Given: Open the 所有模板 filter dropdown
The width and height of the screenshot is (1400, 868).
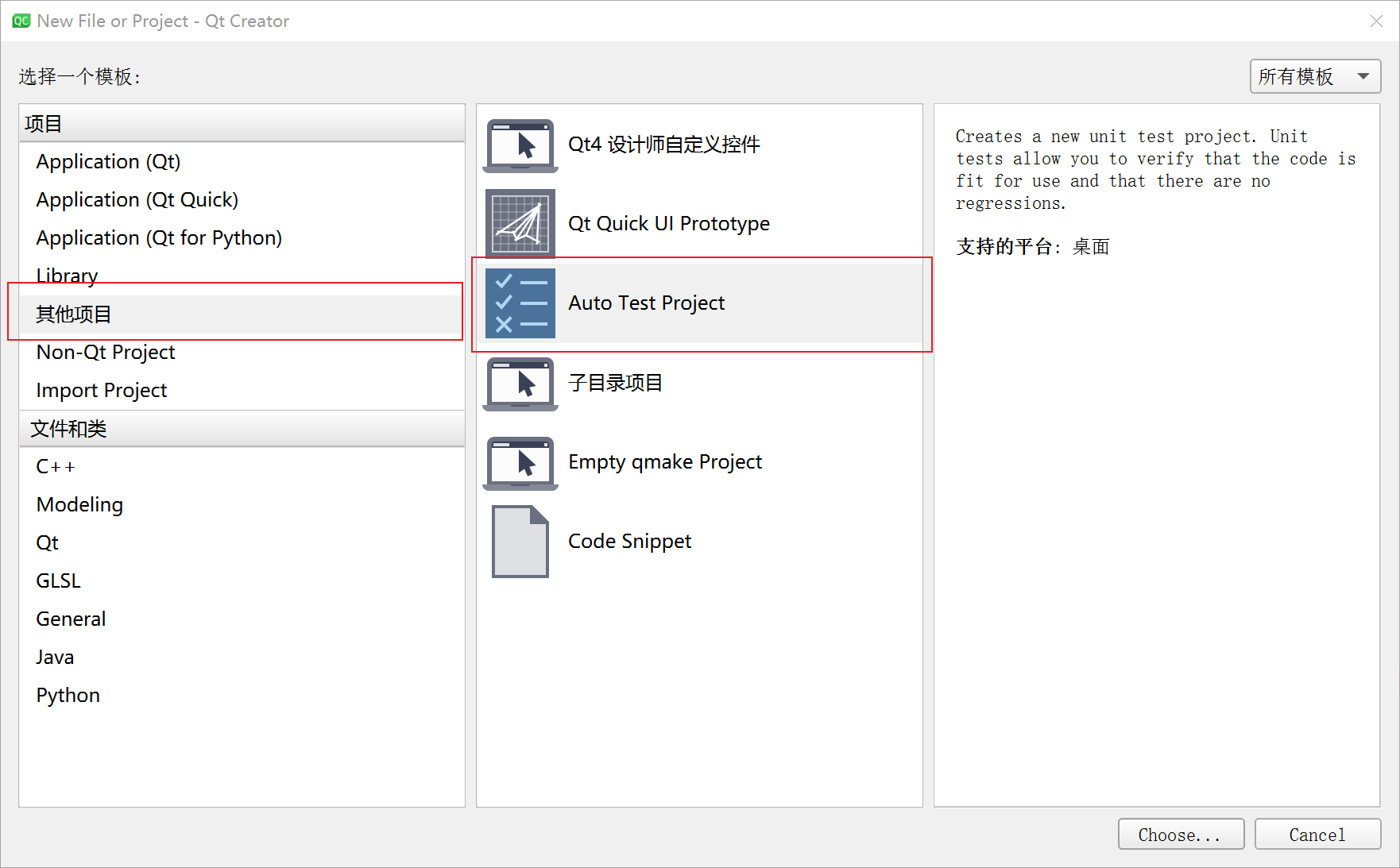Looking at the screenshot, I should pyautogui.click(x=1315, y=76).
